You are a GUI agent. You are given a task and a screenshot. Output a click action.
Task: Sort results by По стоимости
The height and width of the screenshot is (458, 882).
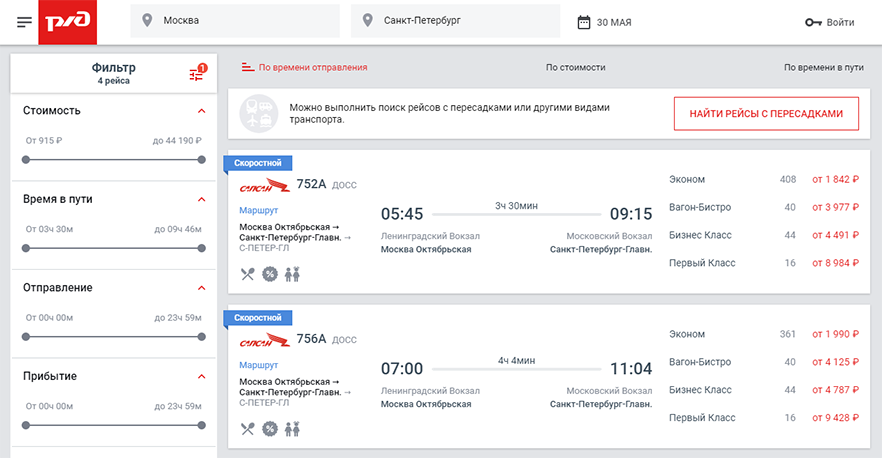(x=575, y=68)
